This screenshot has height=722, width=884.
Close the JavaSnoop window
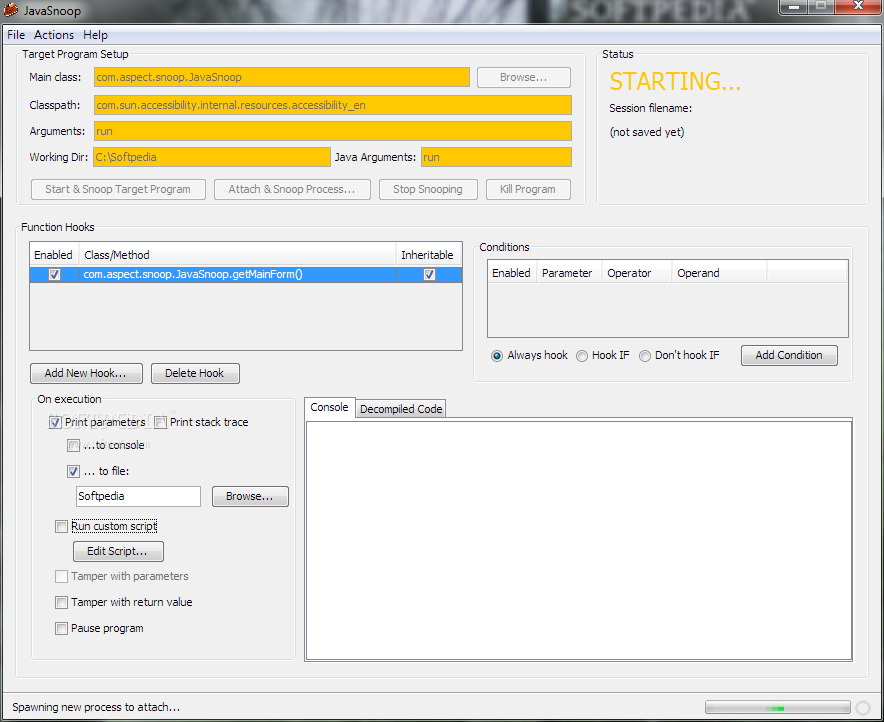pos(858,6)
